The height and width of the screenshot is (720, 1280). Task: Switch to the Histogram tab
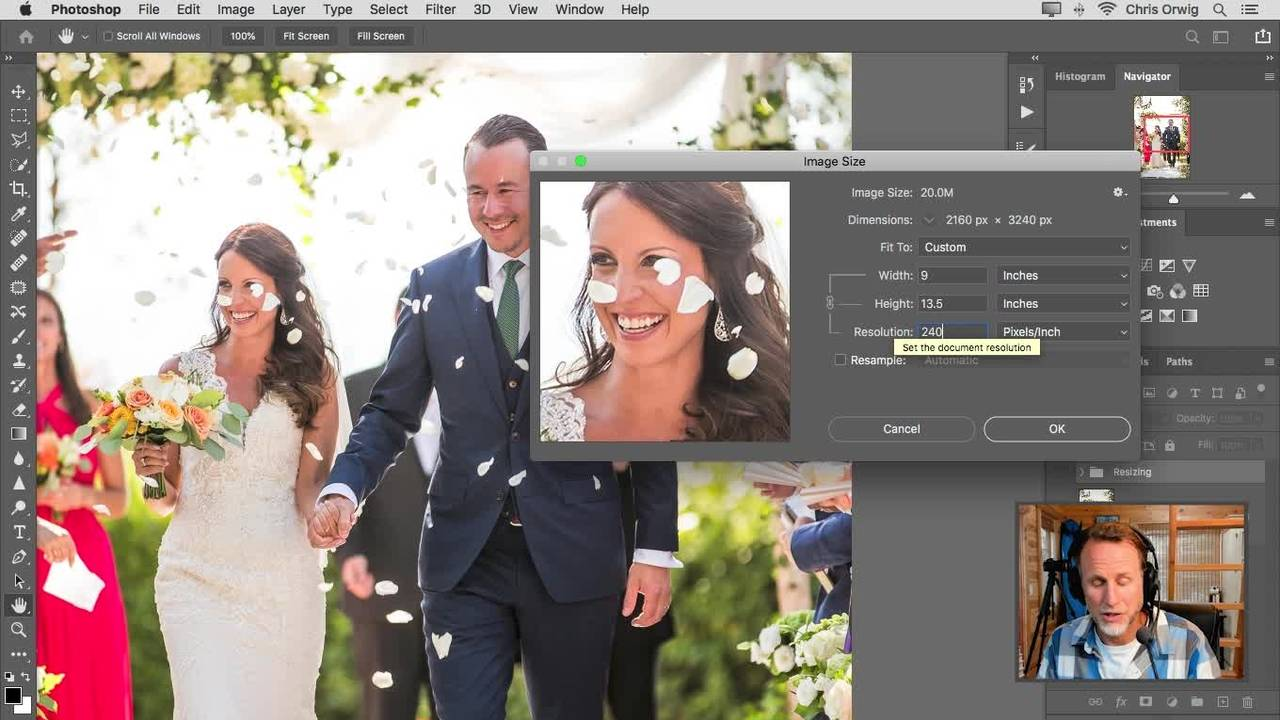(x=1080, y=76)
